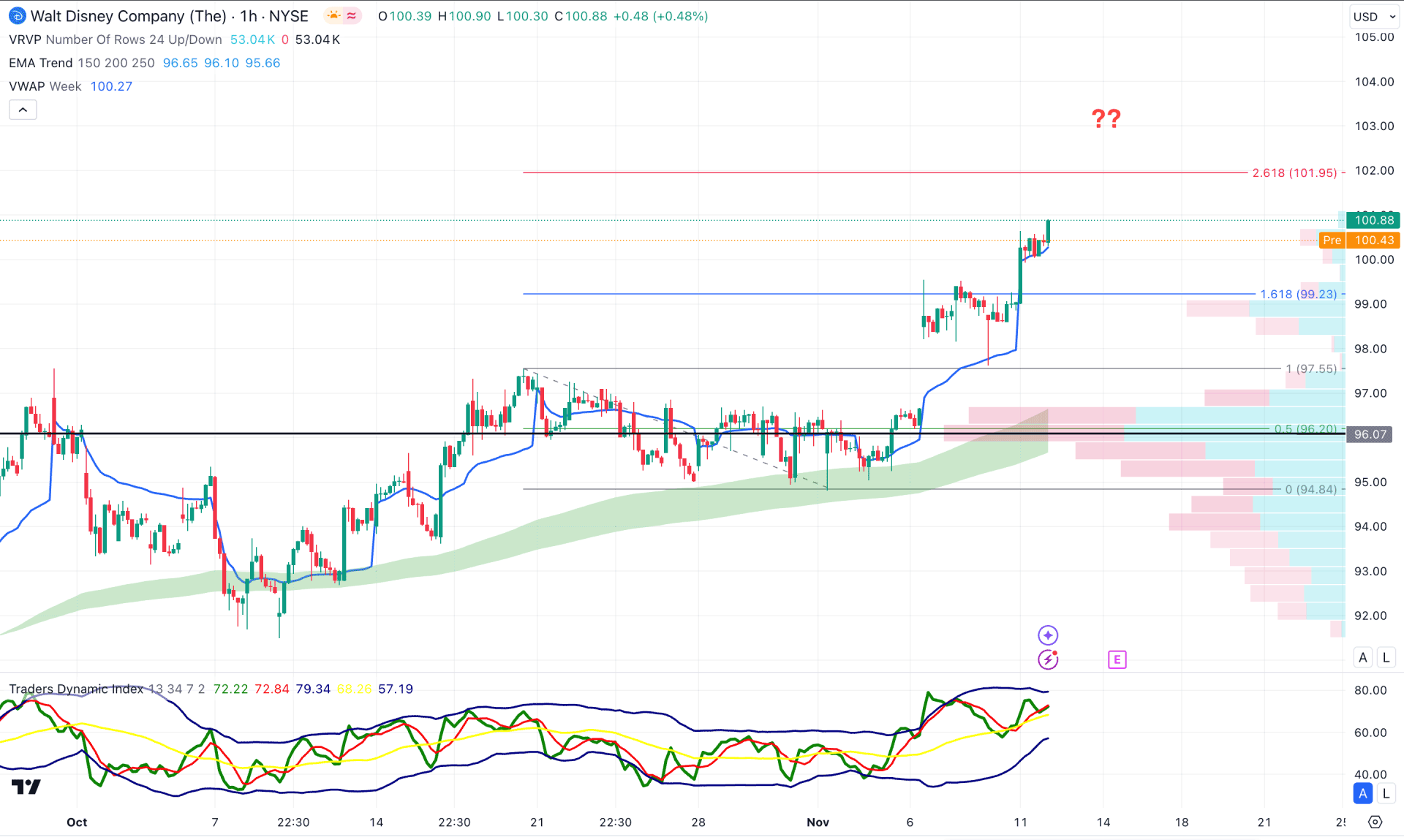Click the change value +0.48 (+0.48%)
This screenshot has height=840, width=1404.
660,16
